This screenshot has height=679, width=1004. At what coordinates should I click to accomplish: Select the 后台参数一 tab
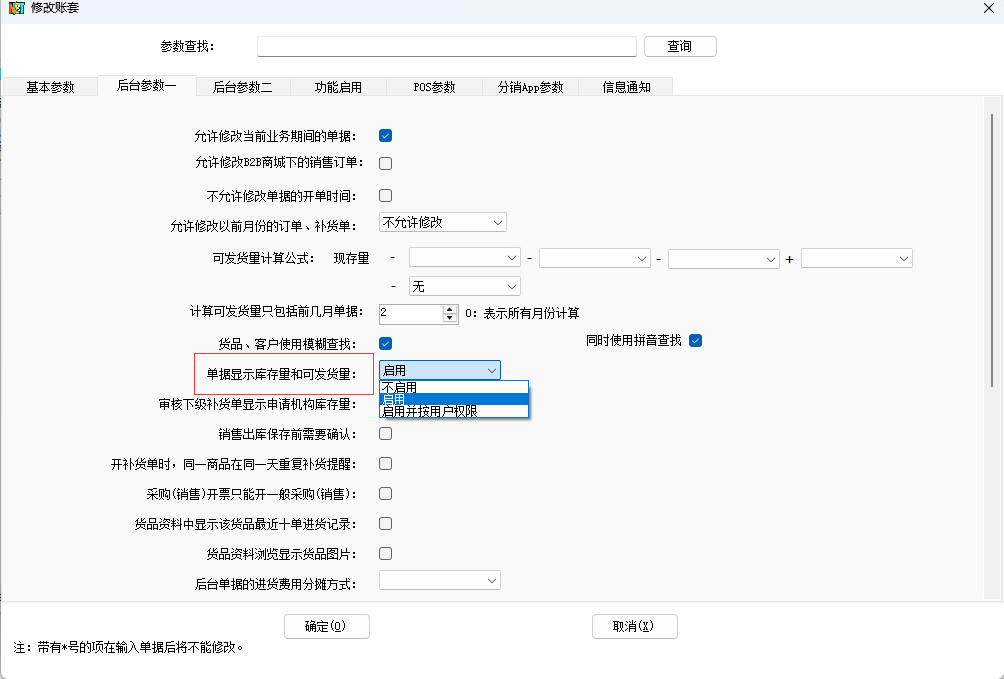[x=147, y=85]
